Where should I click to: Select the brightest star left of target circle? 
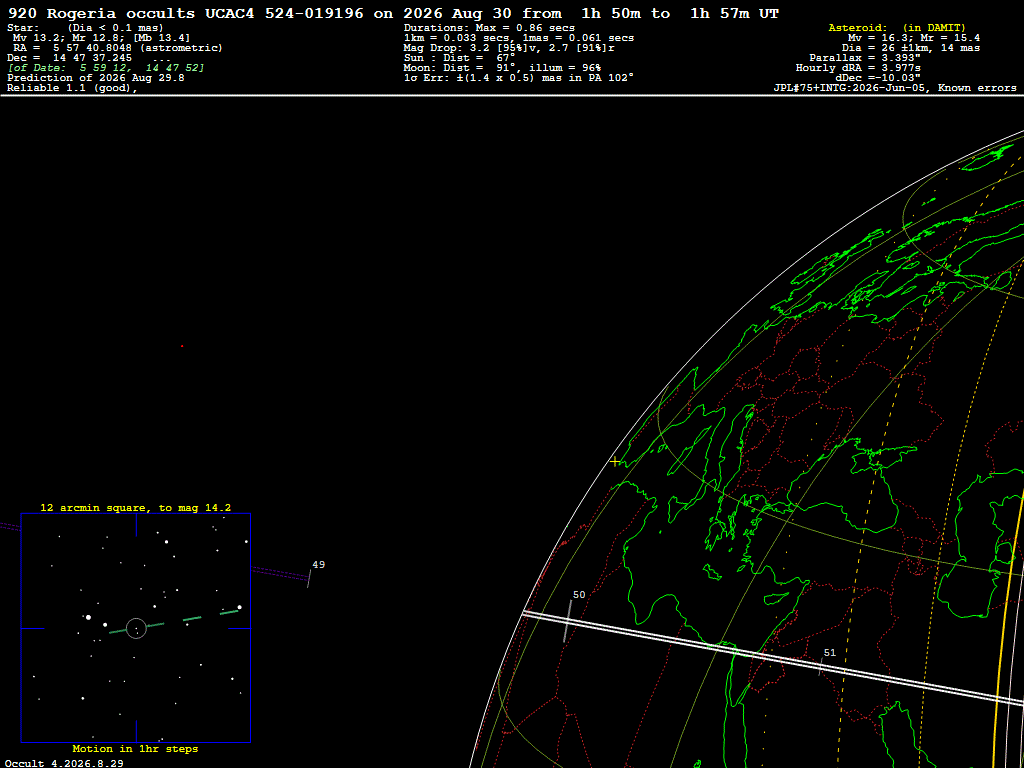point(88,616)
